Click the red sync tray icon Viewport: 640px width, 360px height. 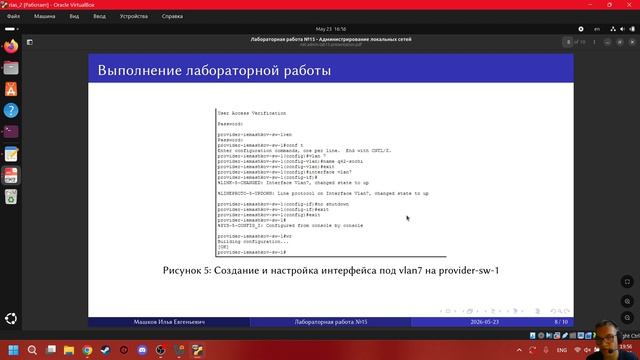[532, 350]
